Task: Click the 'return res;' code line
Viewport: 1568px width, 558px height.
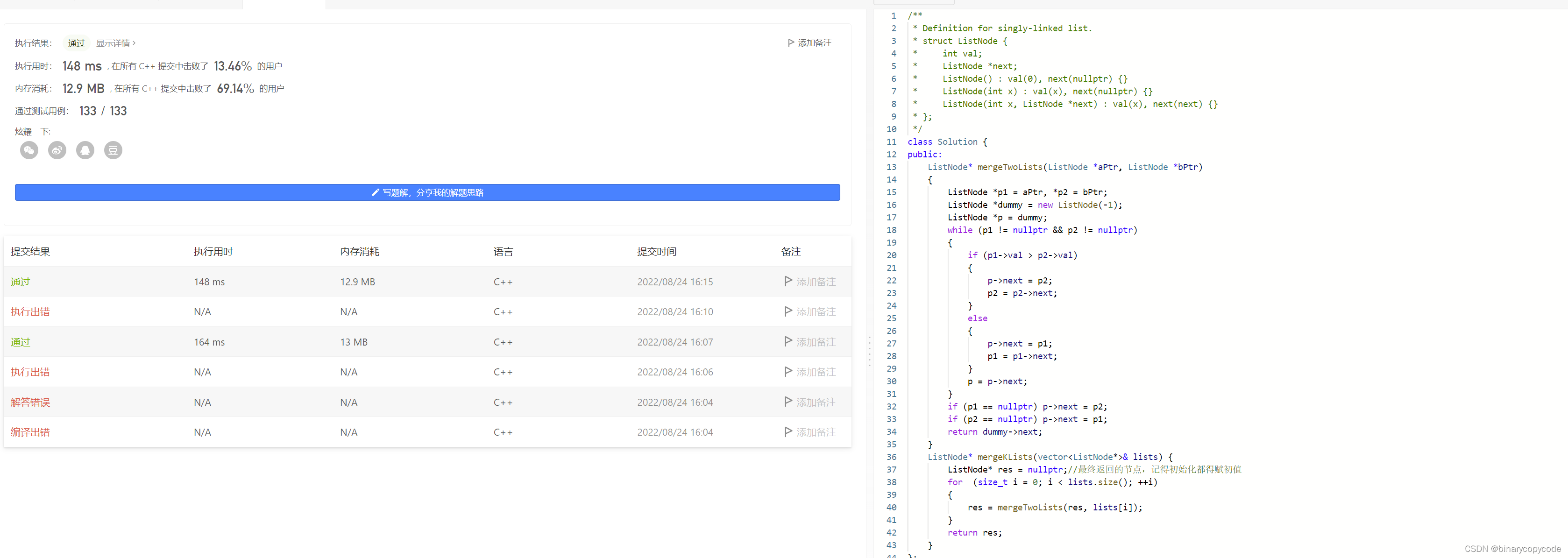Action: click(974, 532)
